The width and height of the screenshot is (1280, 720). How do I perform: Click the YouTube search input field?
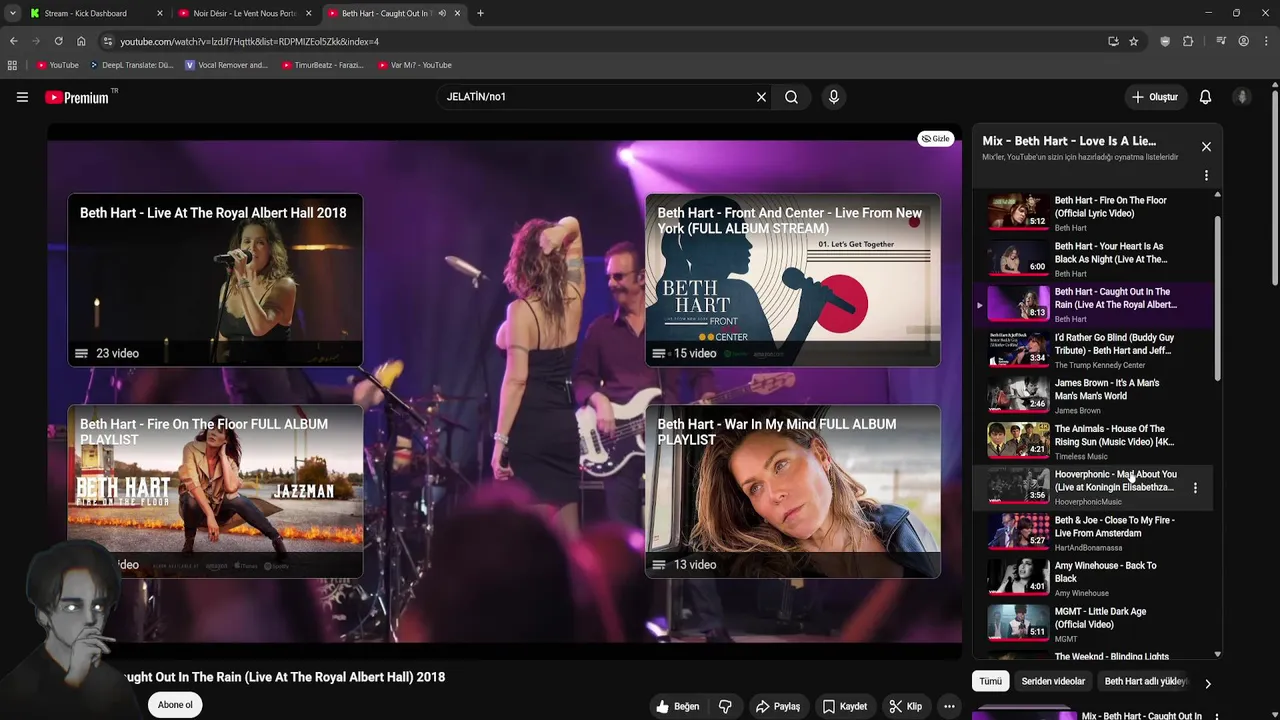(595, 97)
